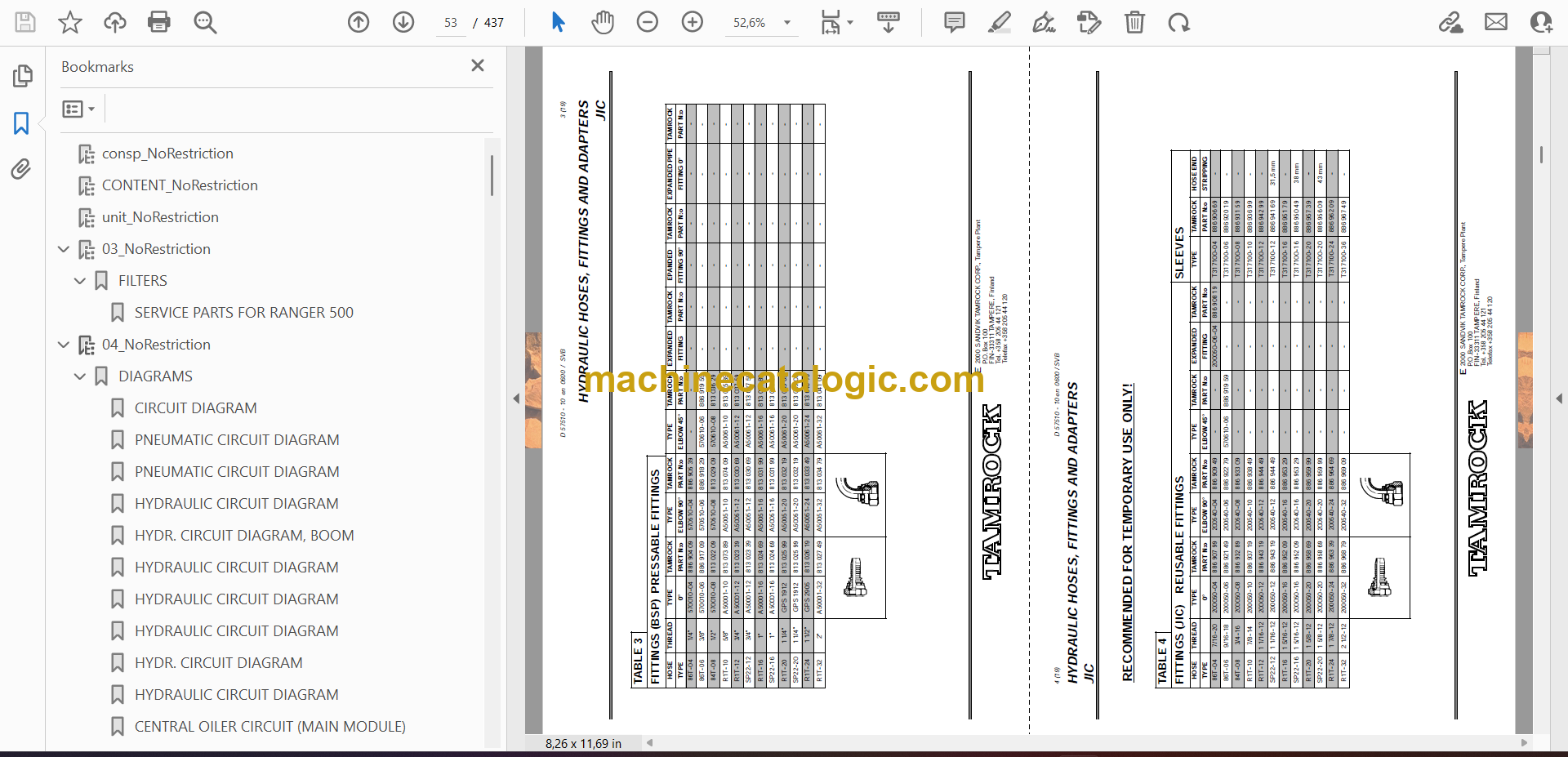Screen dimensions: 1568x757
Task: Open the CONTENT_NoRestriction bookmark
Action: pos(180,185)
